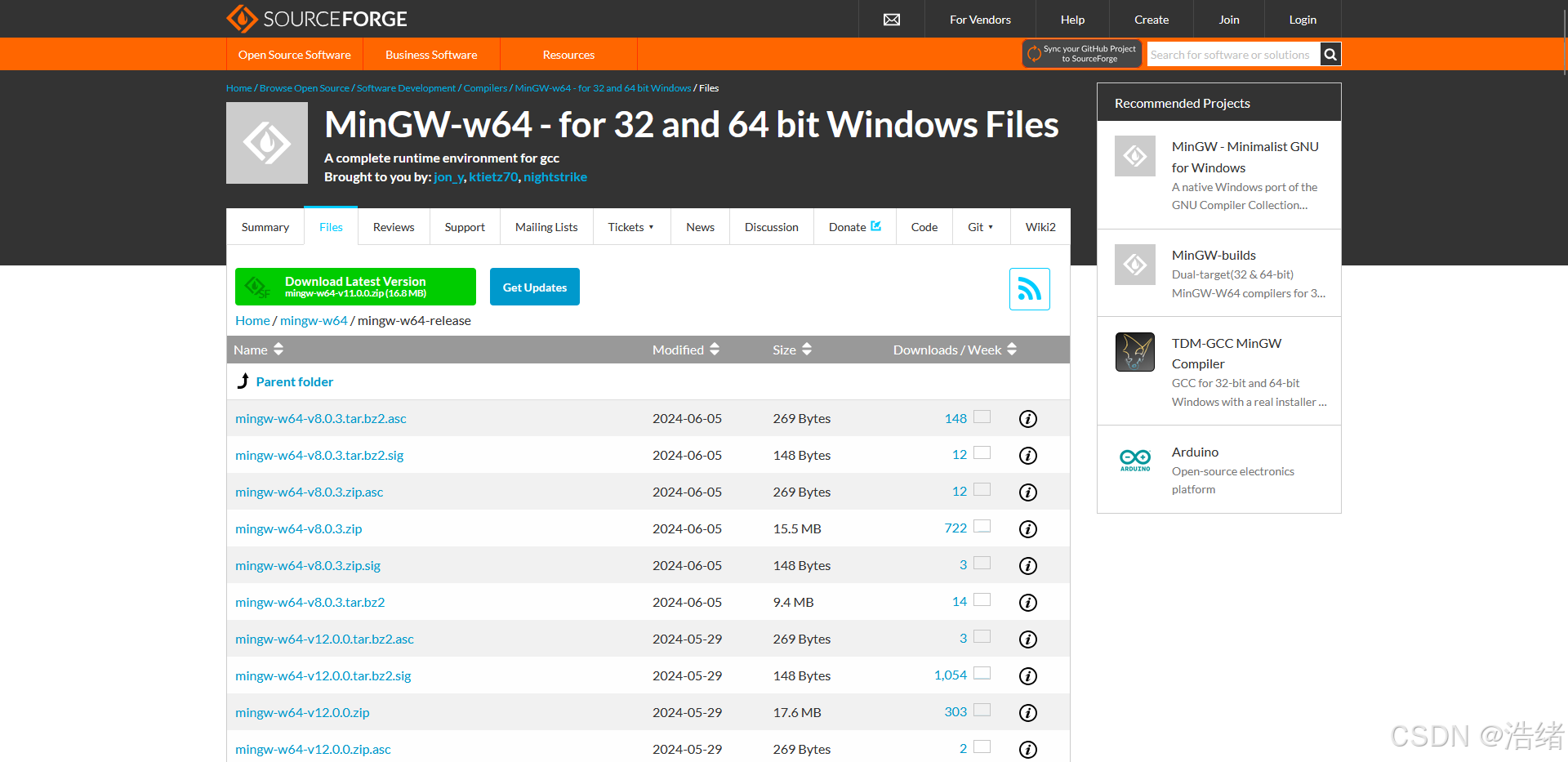Viewport: 1568px width, 762px height.
Task: Sort files by Name column
Action: pos(258,350)
